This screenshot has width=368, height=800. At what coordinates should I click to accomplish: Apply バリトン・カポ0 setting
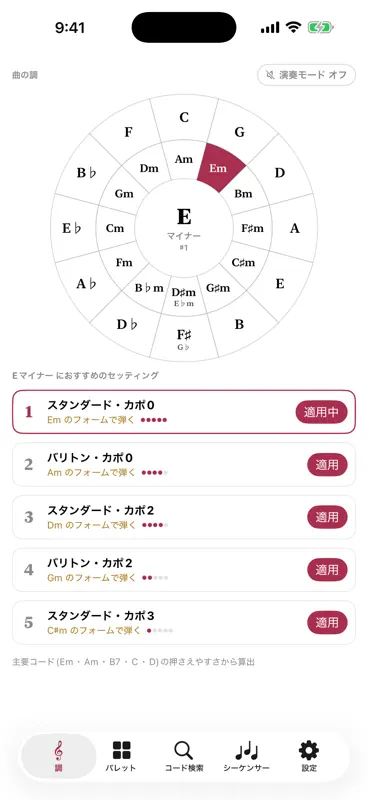point(327,465)
